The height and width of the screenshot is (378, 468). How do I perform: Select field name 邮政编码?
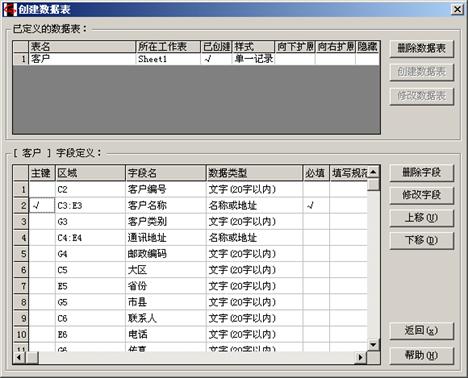pyautogui.click(x=166, y=254)
